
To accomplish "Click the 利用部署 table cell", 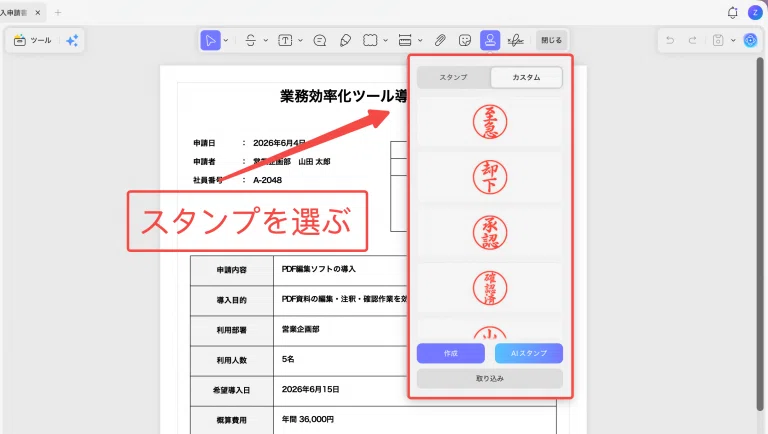I will click(x=232, y=330).
